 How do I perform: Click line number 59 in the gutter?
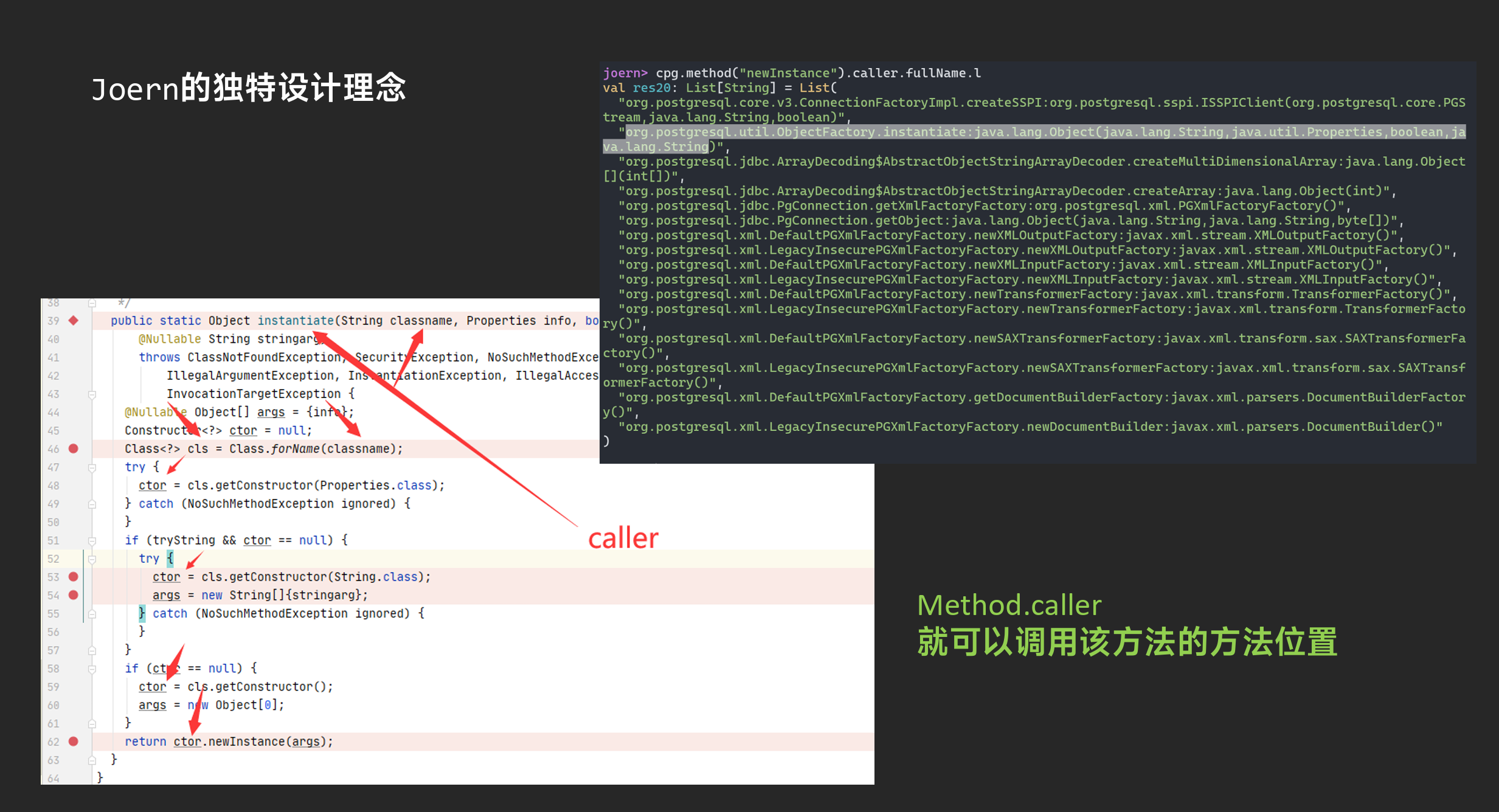pos(54,687)
